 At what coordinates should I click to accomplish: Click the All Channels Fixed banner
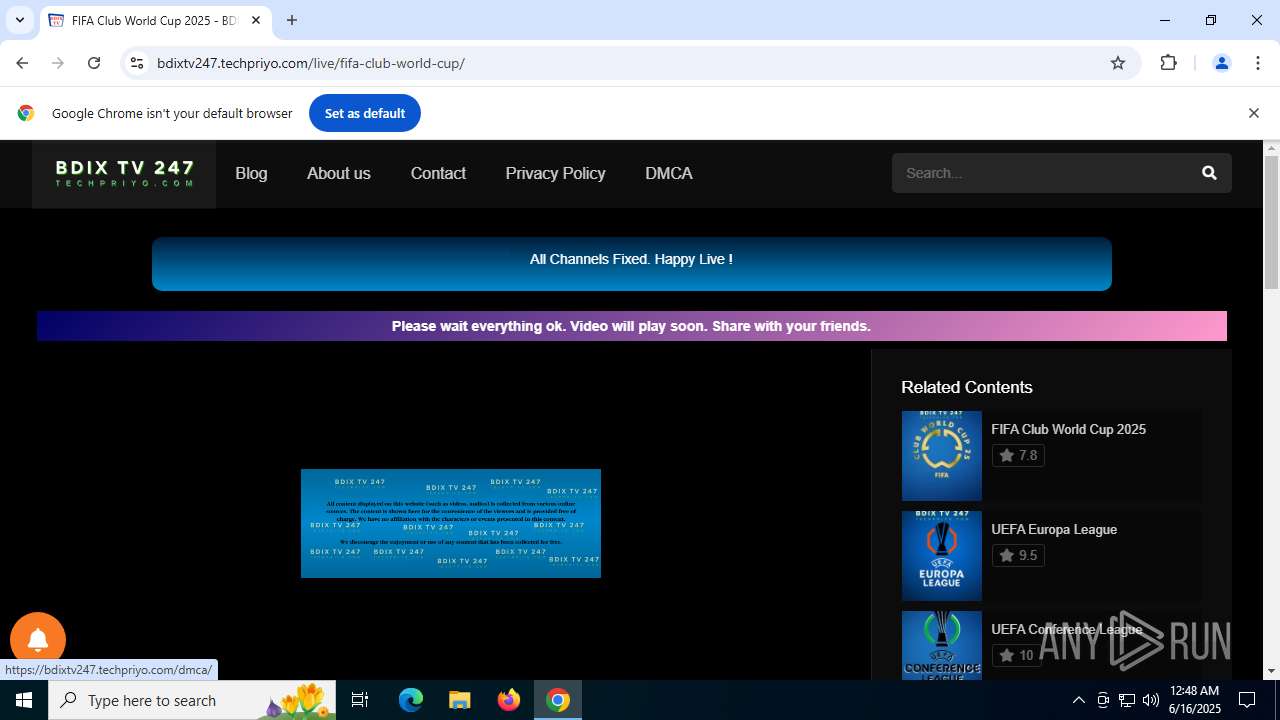pyautogui.click(x=632, y=264)
